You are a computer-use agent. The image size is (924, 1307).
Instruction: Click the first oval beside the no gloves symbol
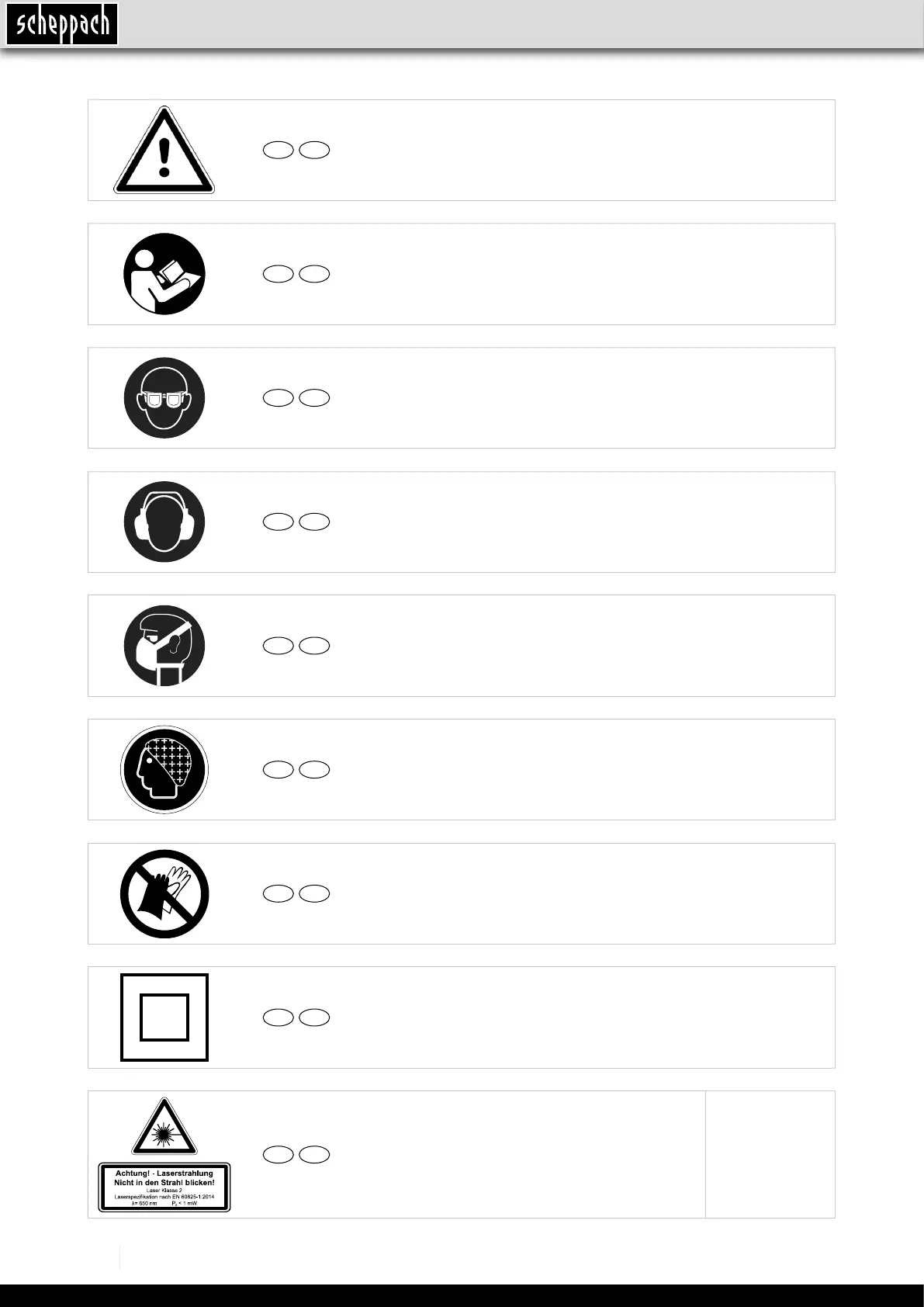pos(278,894)
